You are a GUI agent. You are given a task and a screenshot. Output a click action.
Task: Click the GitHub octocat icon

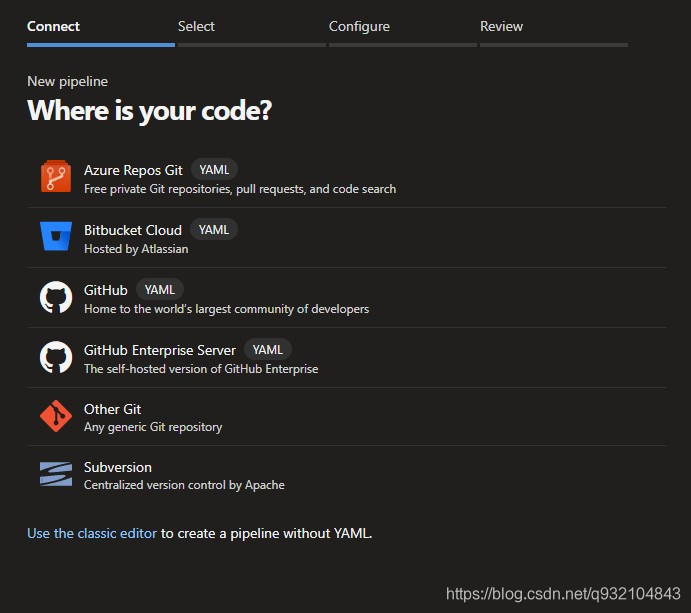[x=56, y=297]
